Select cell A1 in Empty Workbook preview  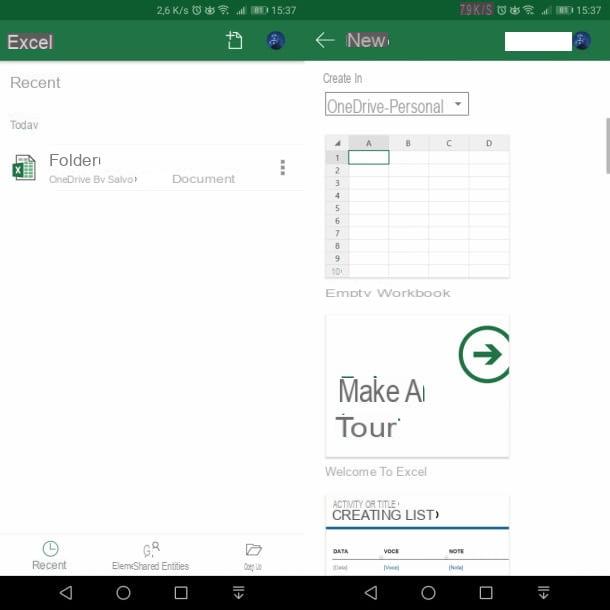(368, 158)
